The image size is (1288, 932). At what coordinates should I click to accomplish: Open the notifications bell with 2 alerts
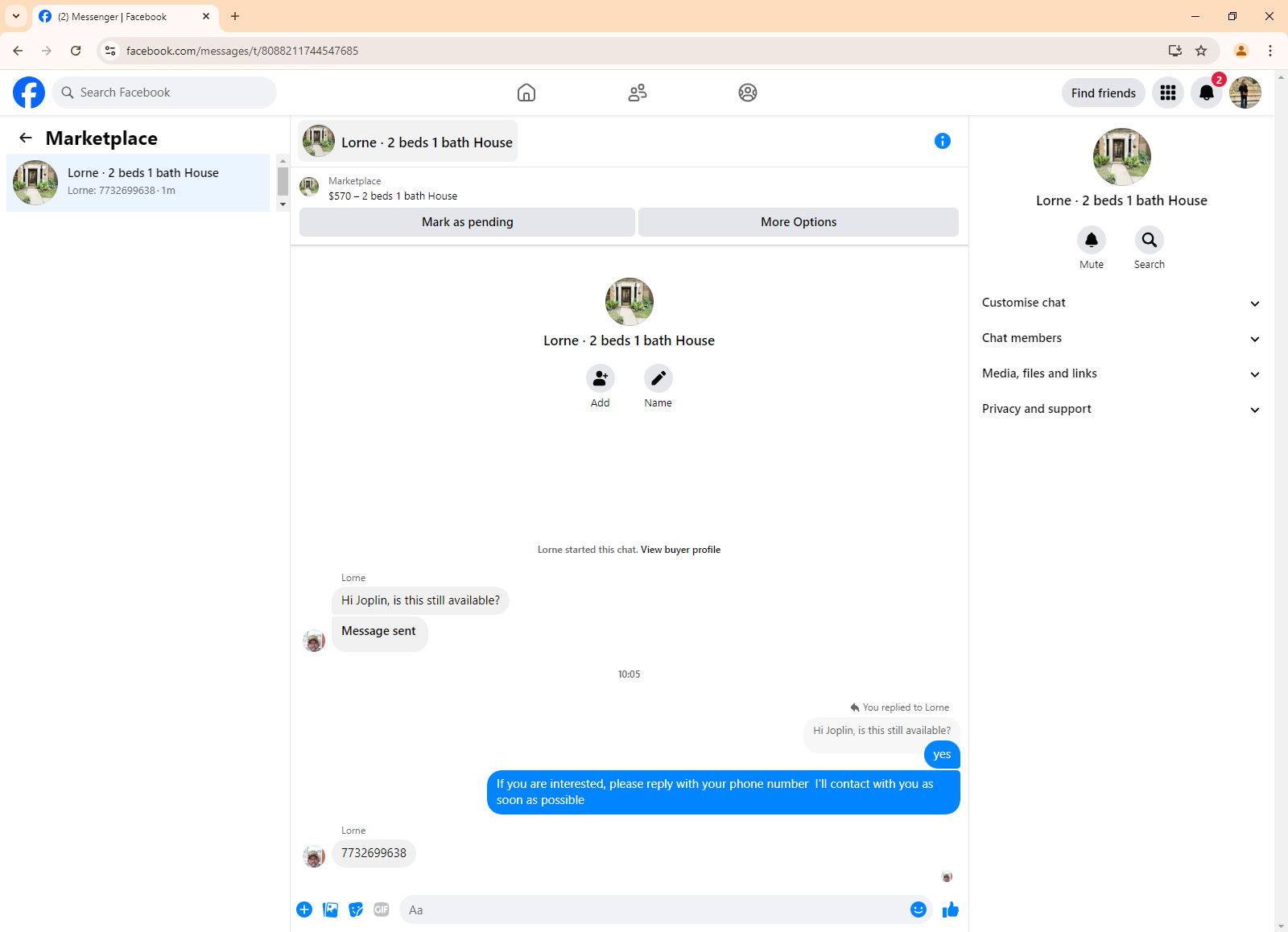click(x=1207, y=93)
